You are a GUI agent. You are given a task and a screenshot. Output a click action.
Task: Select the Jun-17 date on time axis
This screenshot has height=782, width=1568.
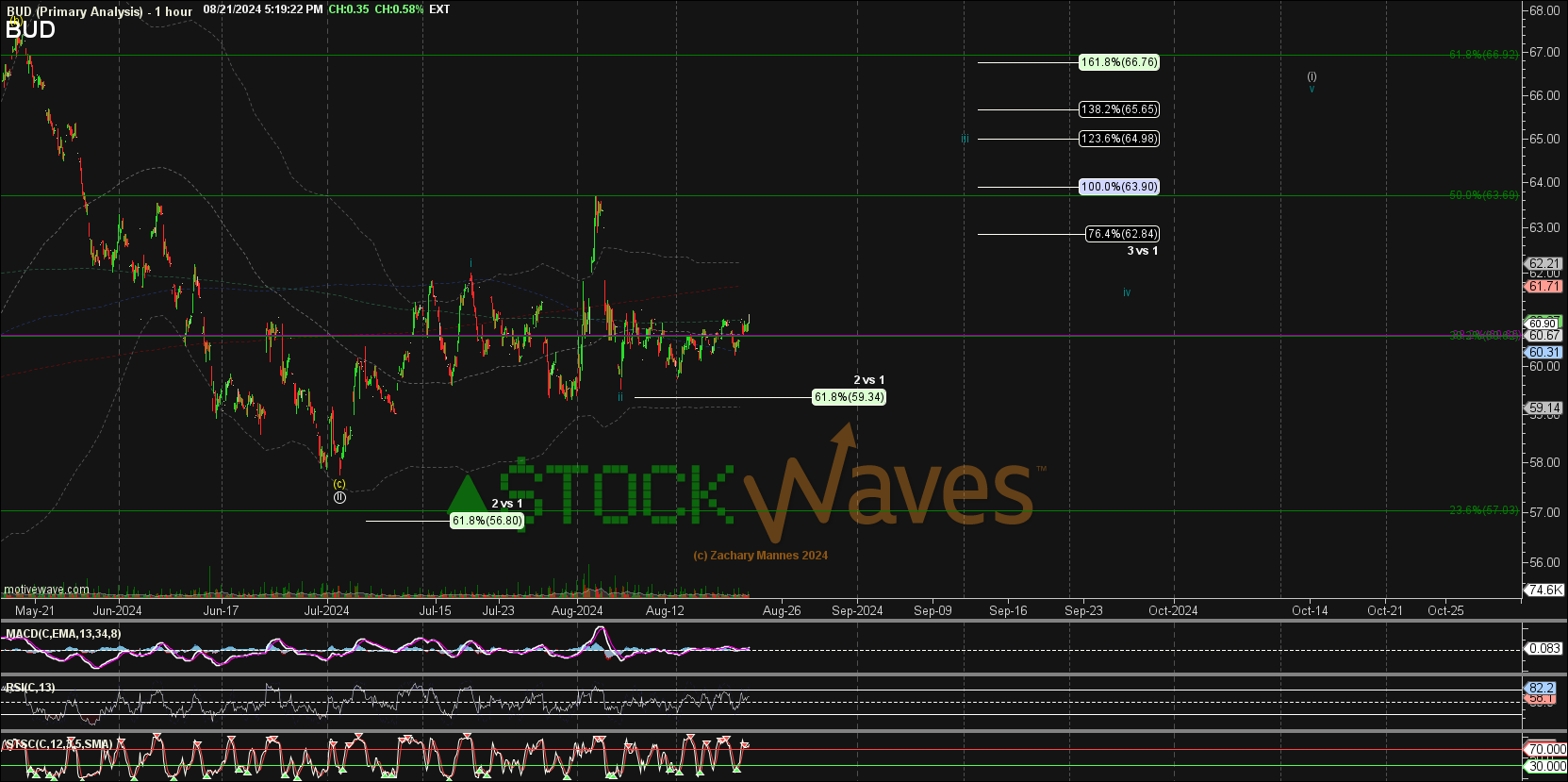pyautogui.click(x=221, y=611)
